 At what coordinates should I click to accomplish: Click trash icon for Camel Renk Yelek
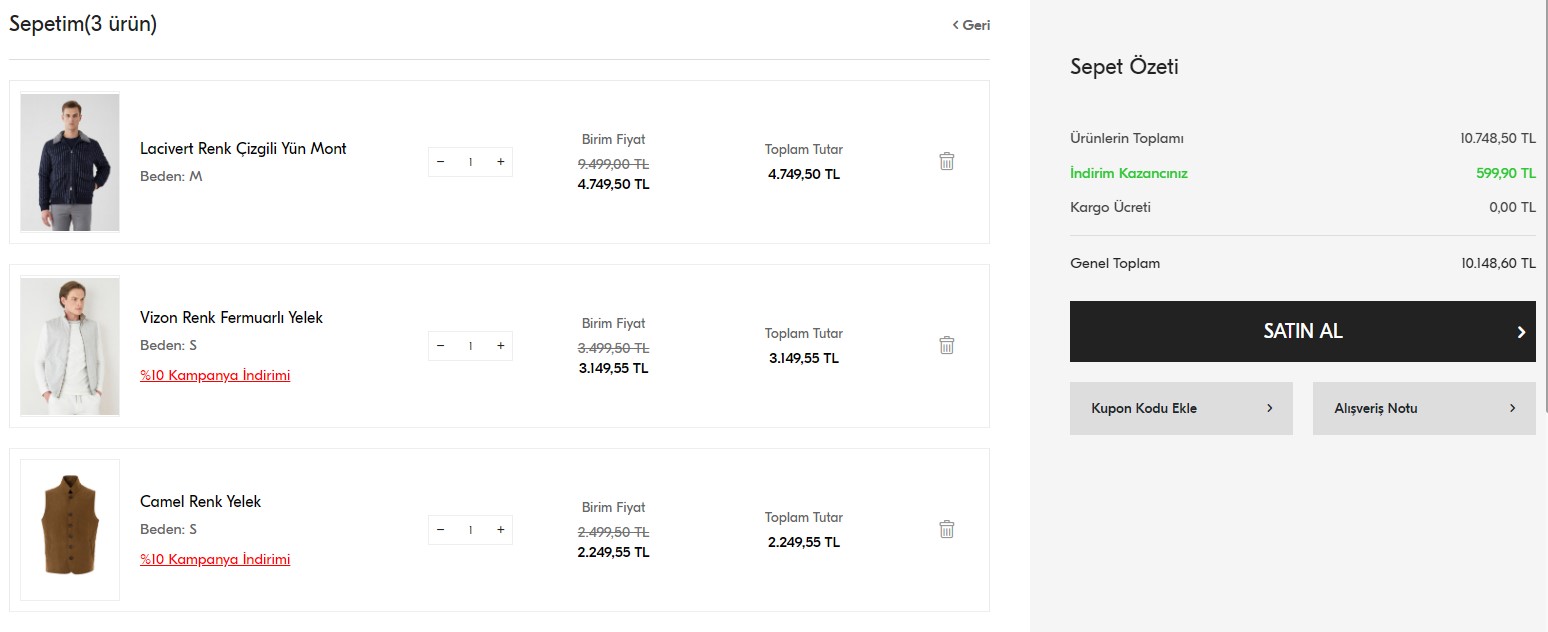947,529
